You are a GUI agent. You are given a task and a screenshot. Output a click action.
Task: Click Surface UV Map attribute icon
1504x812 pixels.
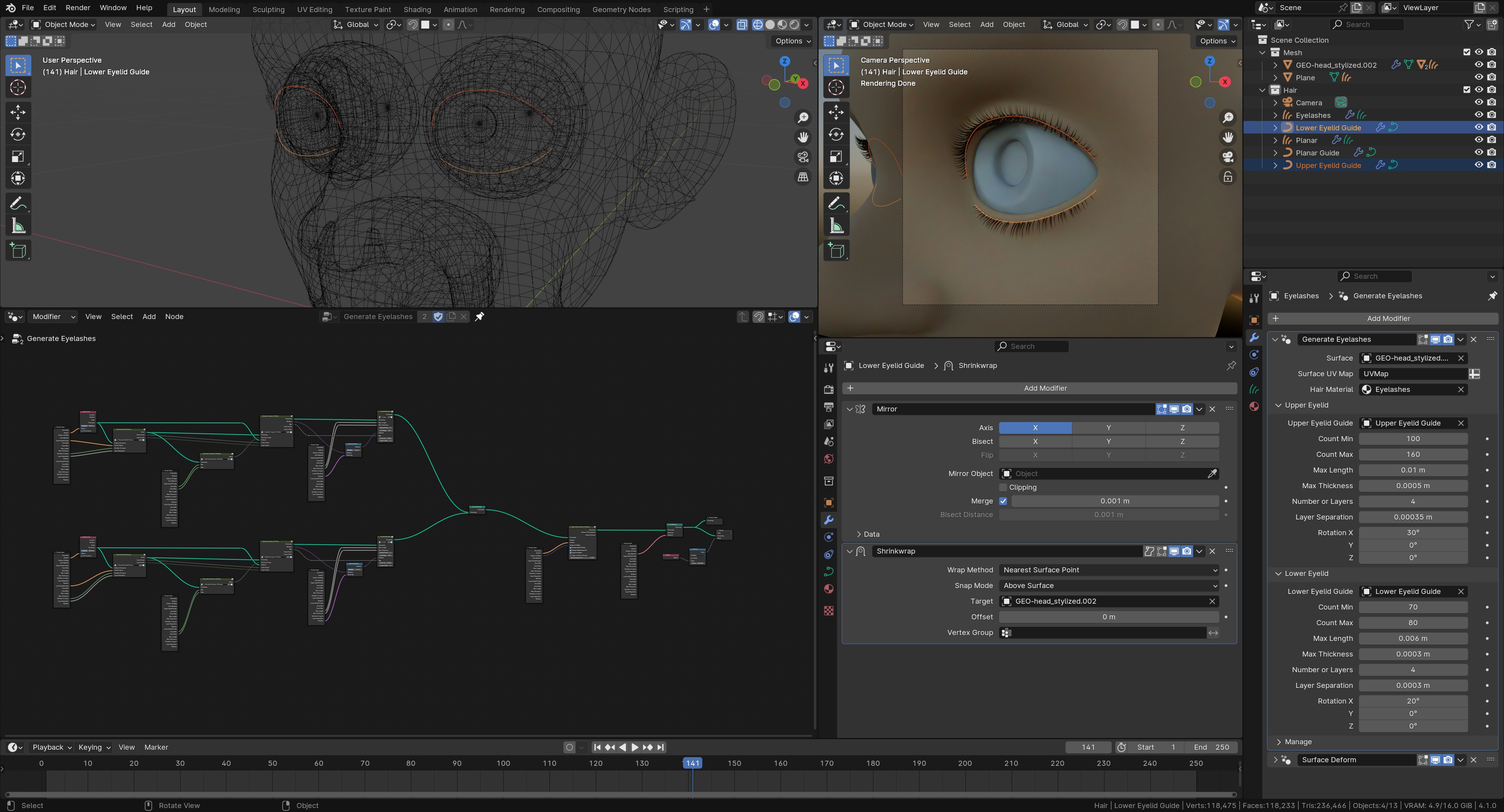click(x=1475, y=374)
